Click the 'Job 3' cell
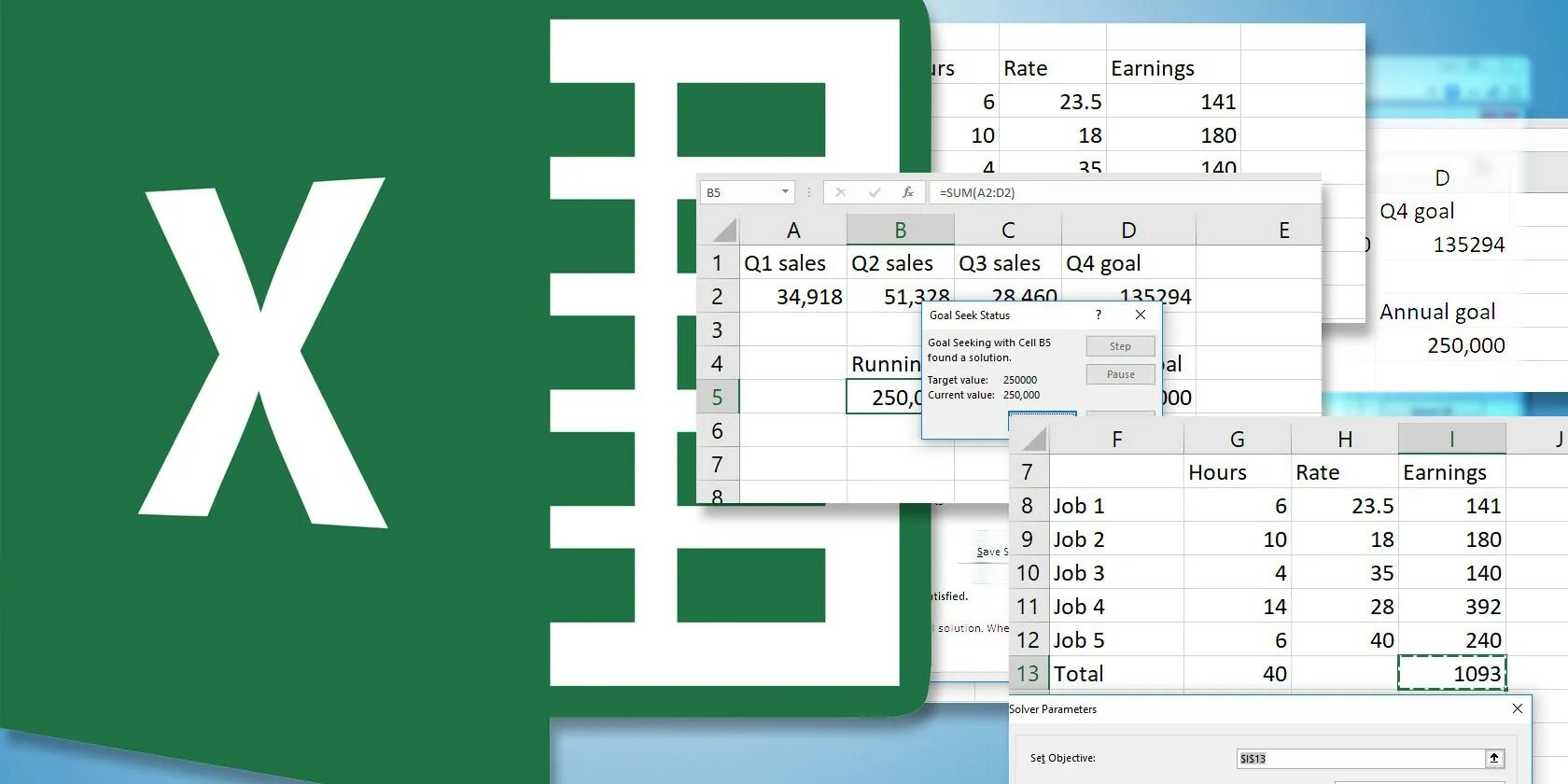The image size is (1568, 784). coord(1117,573)
